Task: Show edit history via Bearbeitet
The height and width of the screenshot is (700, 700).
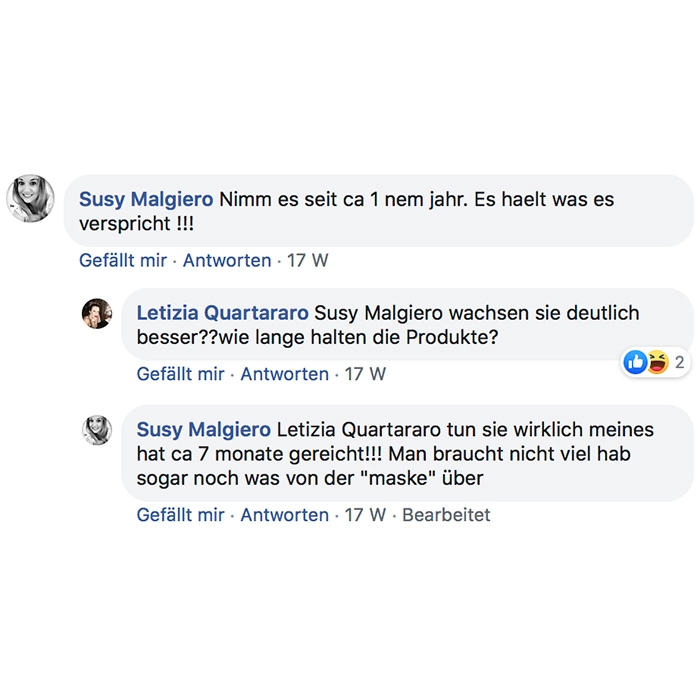Action: pos(446,516)
